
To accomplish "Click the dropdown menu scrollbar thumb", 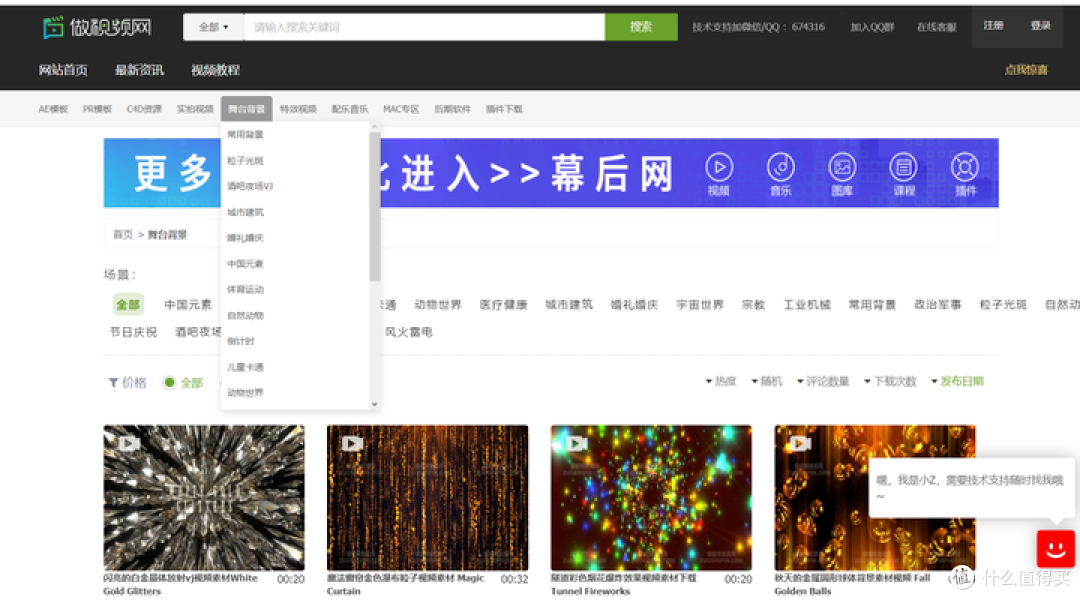I will 375,207.
